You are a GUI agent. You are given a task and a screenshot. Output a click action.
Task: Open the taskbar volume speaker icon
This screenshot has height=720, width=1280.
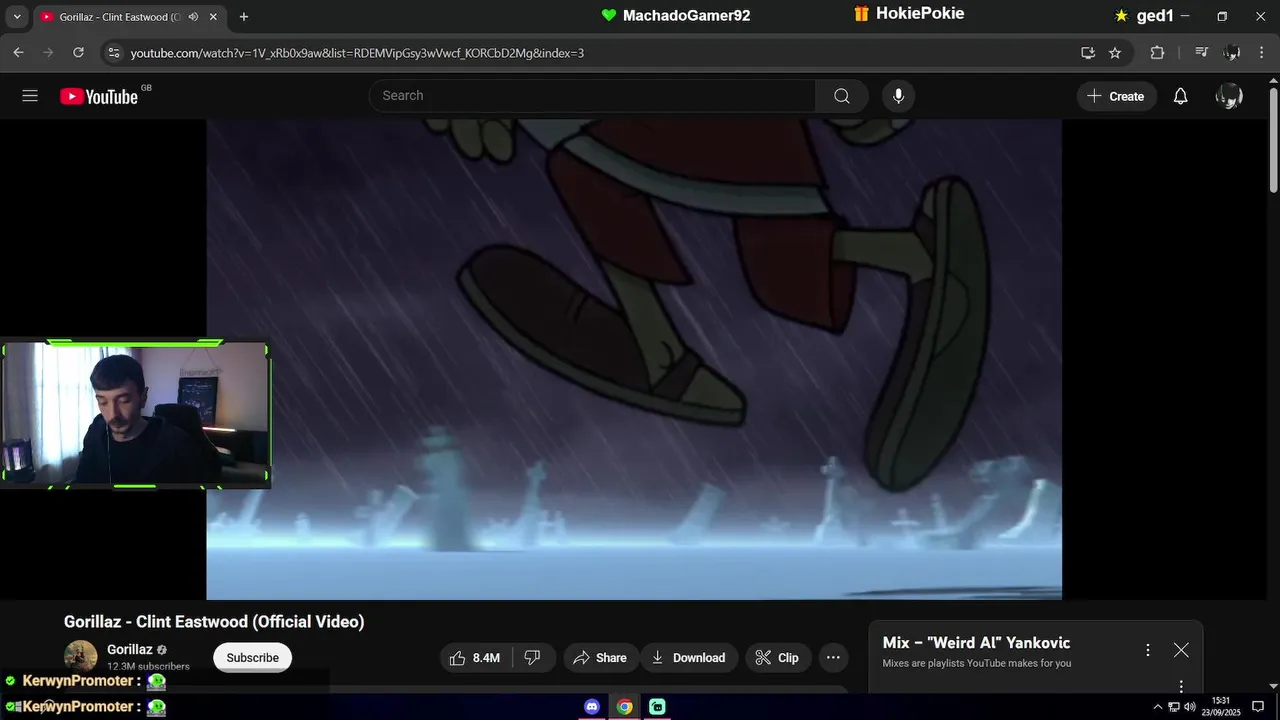click(x=1190, y=707)
